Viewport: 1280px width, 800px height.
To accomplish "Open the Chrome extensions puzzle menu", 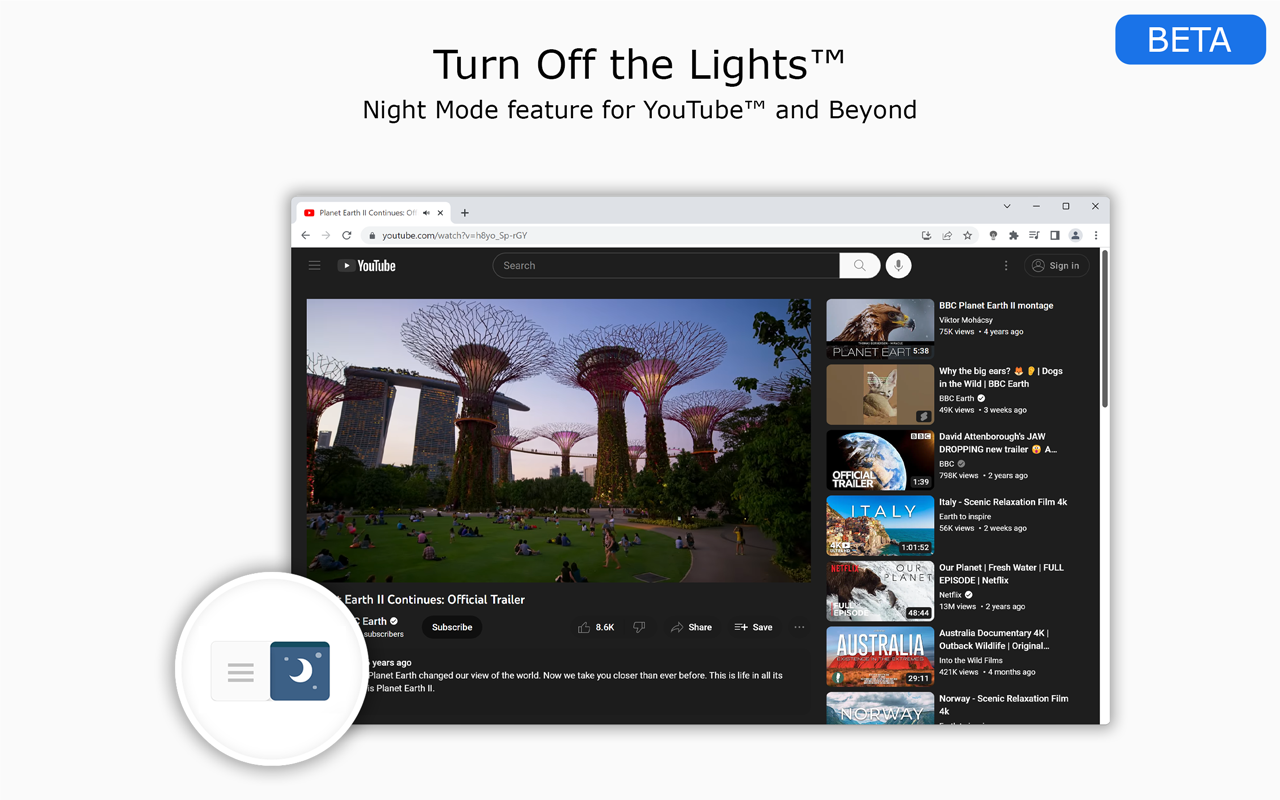I will (x=1013, y=236).
